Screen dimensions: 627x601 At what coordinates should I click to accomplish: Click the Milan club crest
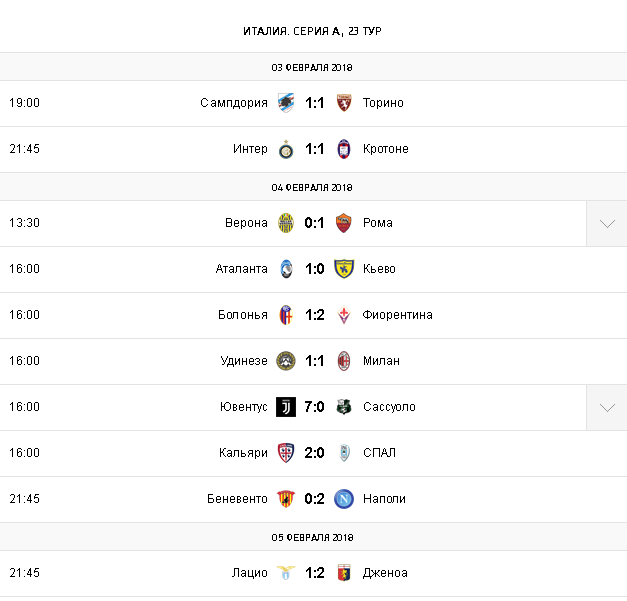pos(344,361)
